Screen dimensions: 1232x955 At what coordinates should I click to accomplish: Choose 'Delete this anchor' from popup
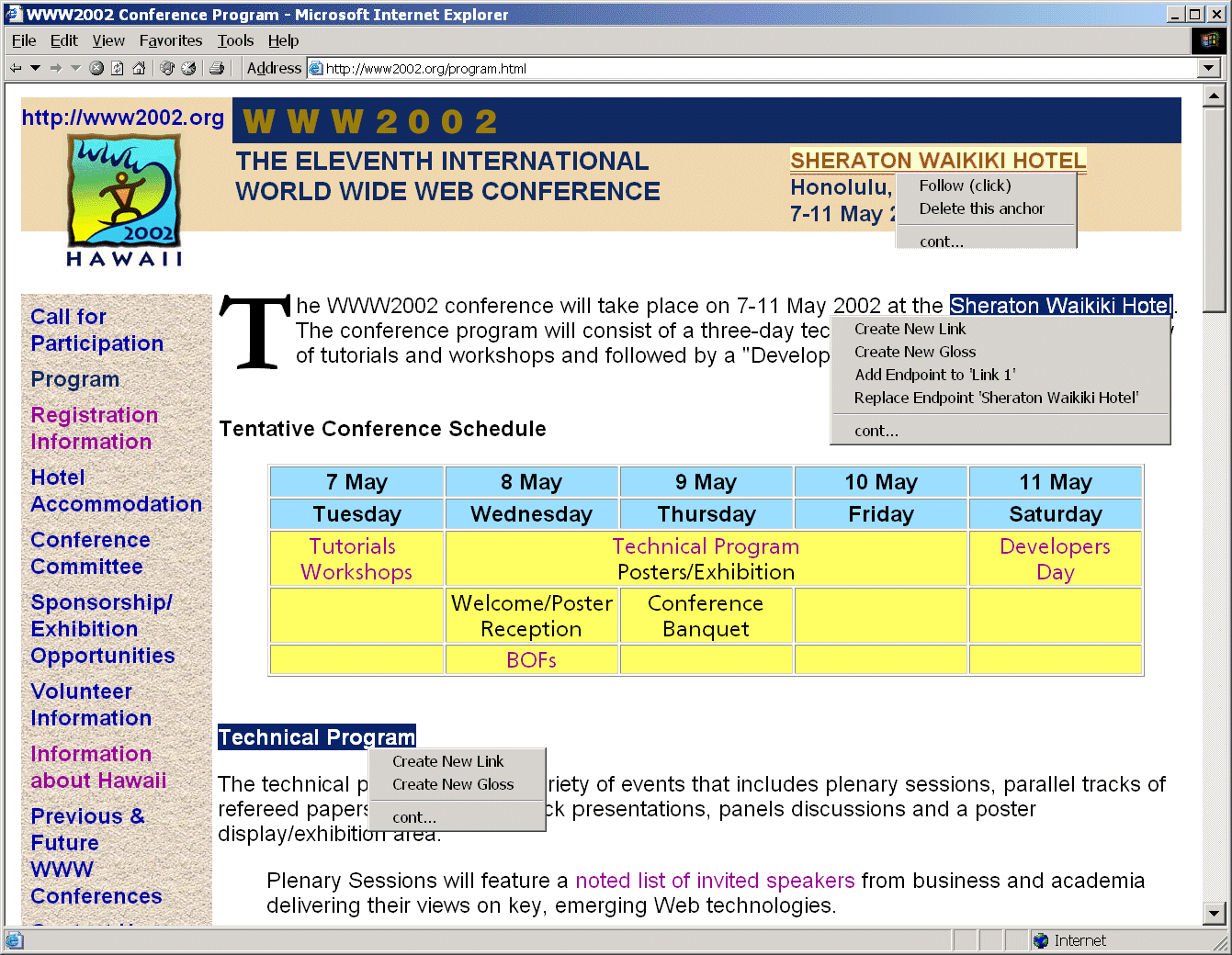pos(981,208)
